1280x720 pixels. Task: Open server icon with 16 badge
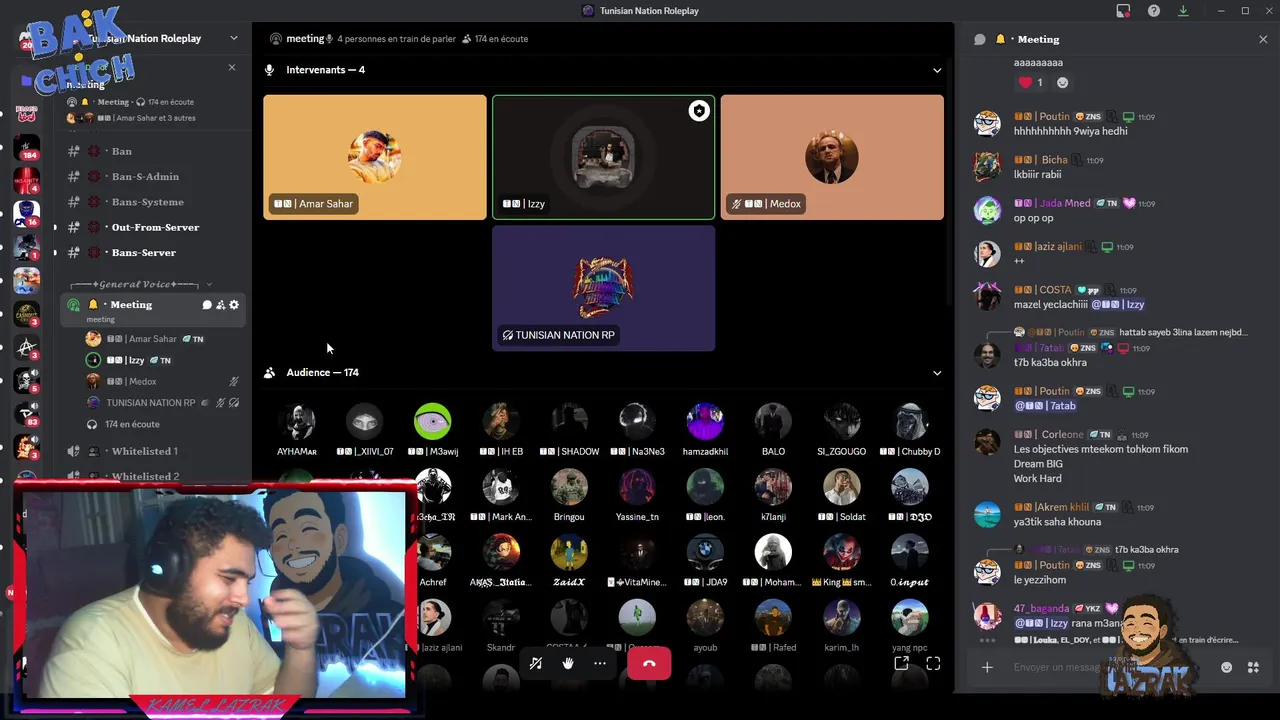[x=26, y=214]
